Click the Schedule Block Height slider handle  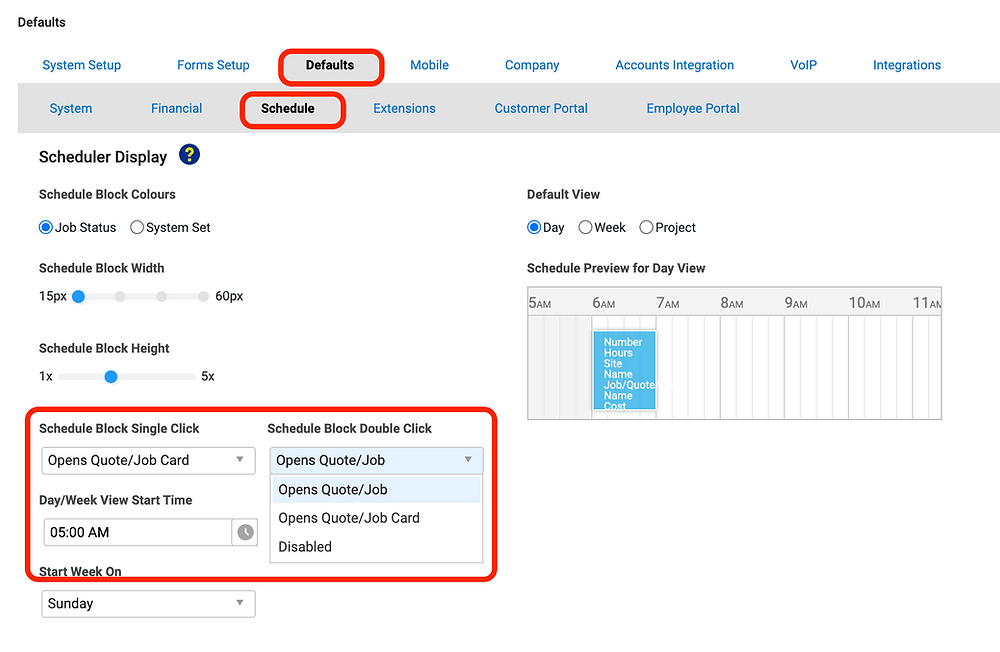[111, 377]
